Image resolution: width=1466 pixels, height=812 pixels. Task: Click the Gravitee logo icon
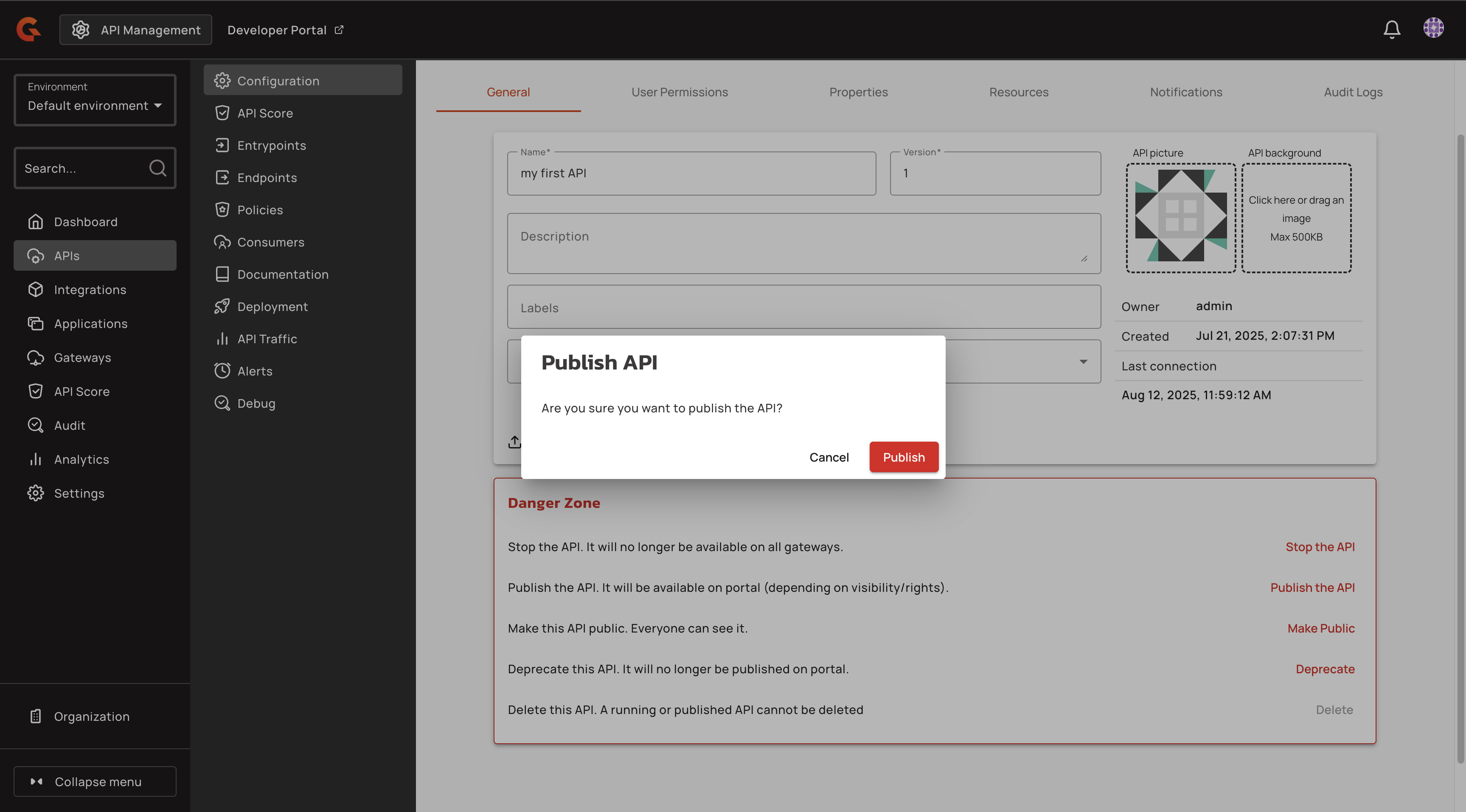28,29
